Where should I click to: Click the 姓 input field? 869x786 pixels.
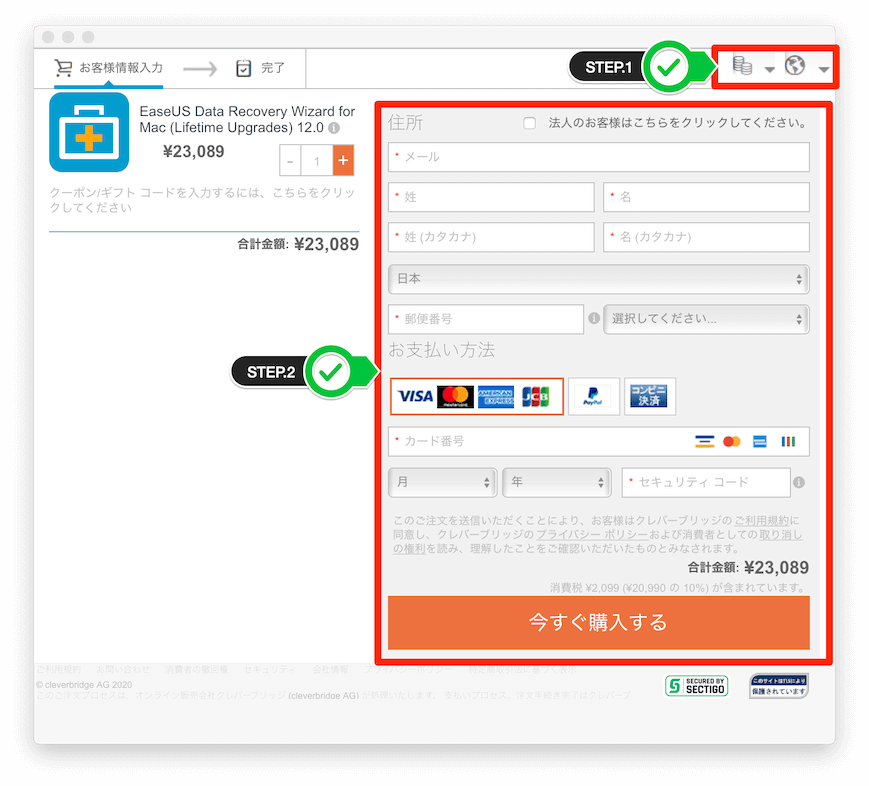(x=491, y=197)
